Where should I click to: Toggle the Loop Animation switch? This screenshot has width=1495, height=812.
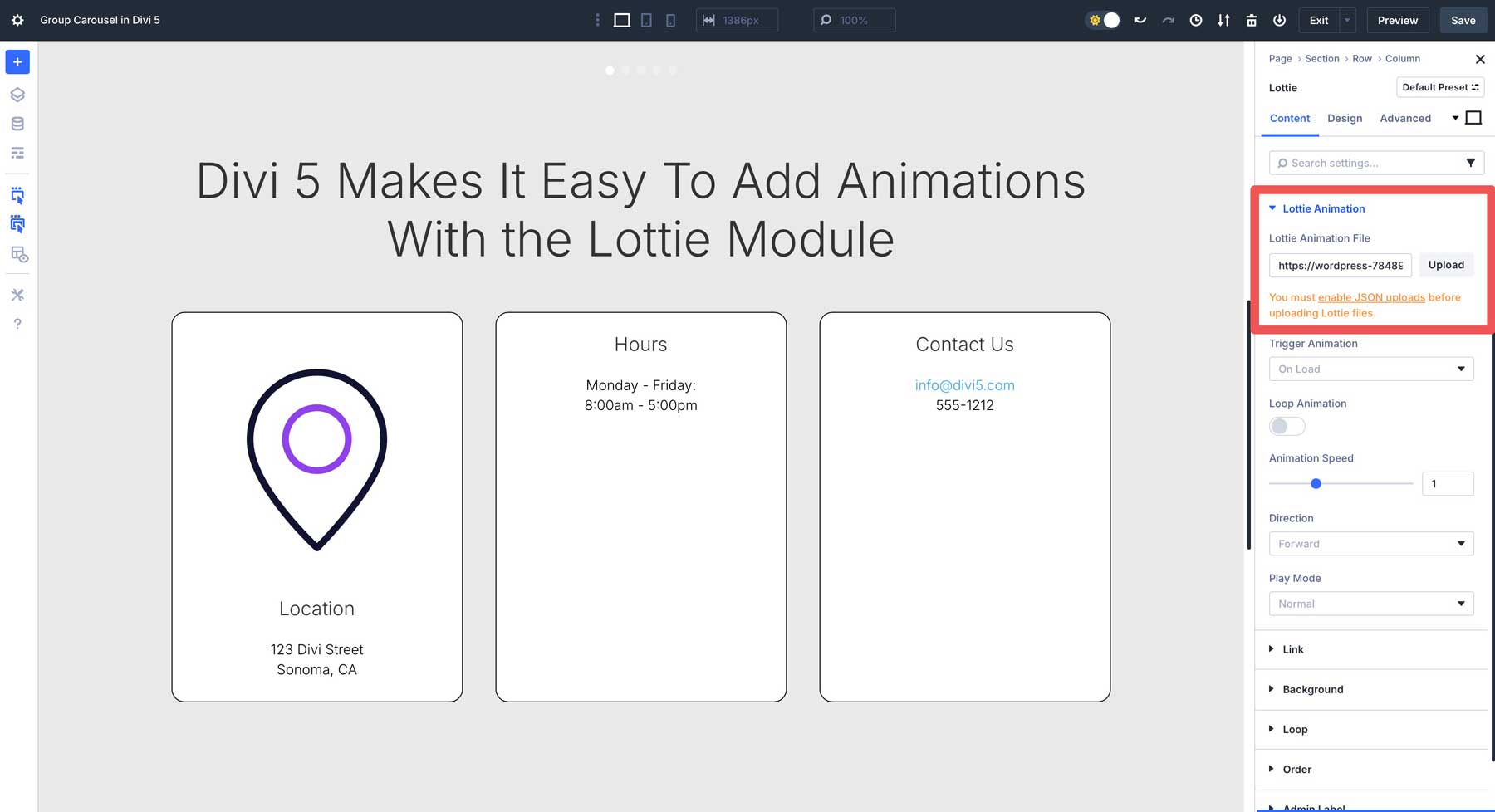pyautogui.click(x=1286, y=425)
